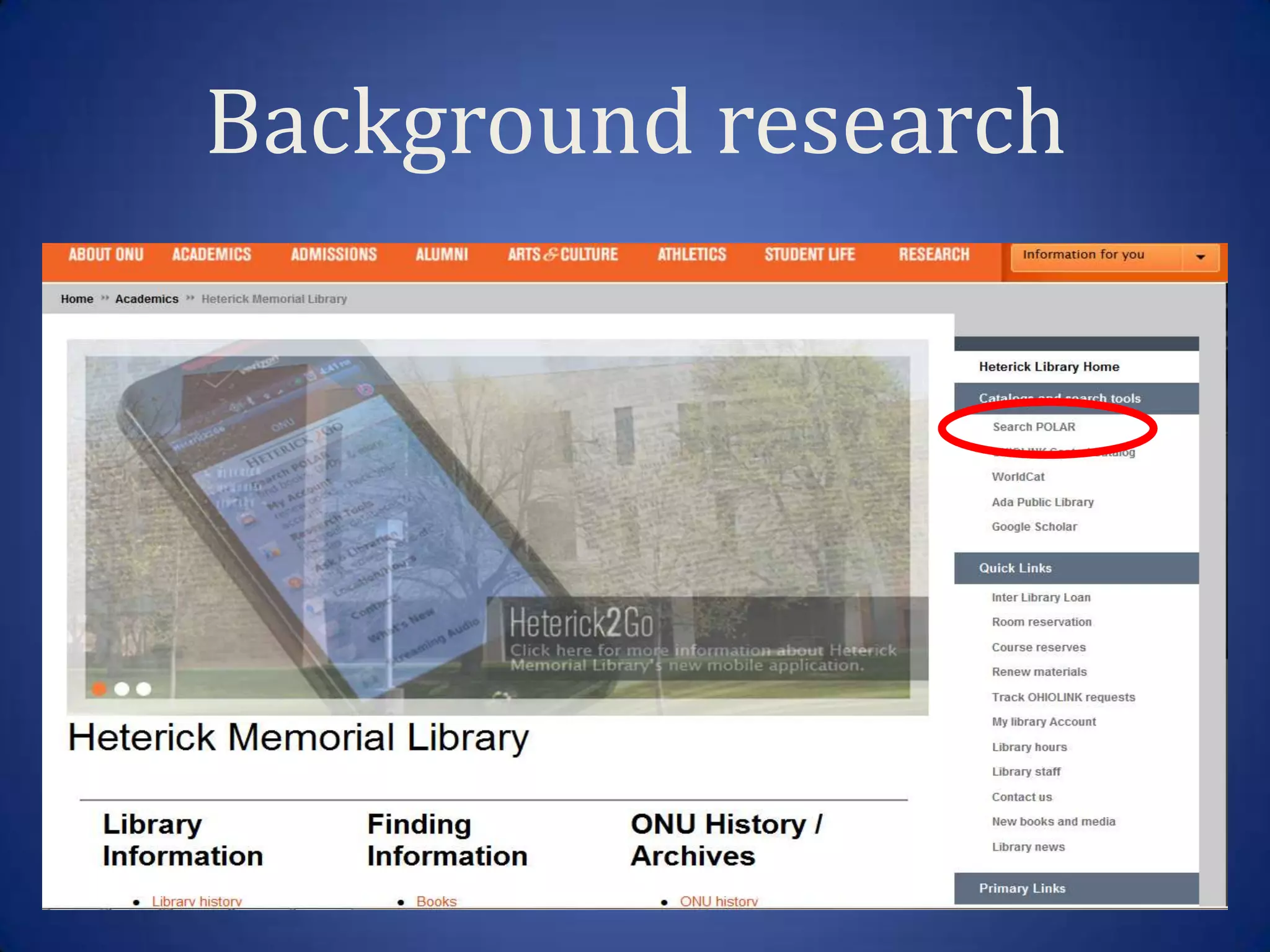Screen dimensions: 1270x952
Task: Click the dropdown arrow beside Information for you
Action: pyautogui.click(x=1201, y=257)
